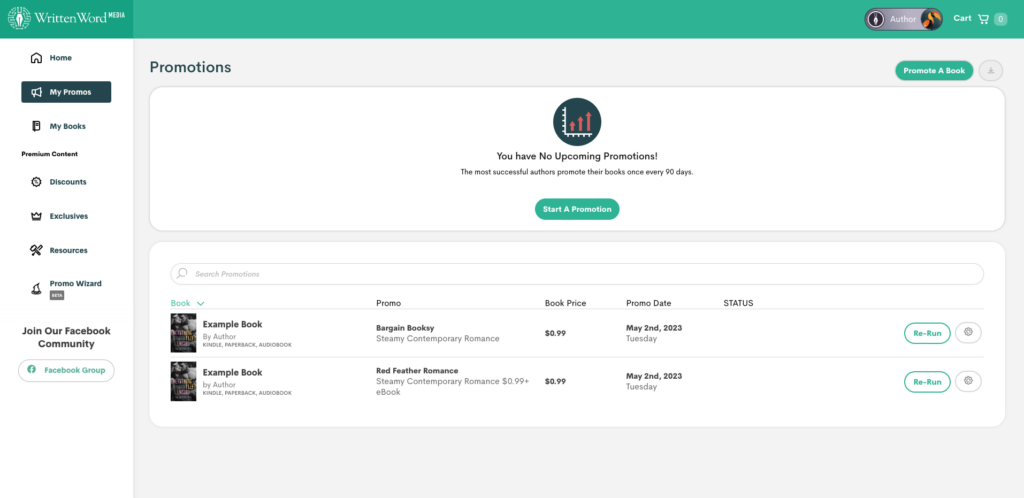Click the Book column sort chevron
The width and height of the screenshot is (1024, 498).
pyautogui.click(x=200, y=303)
